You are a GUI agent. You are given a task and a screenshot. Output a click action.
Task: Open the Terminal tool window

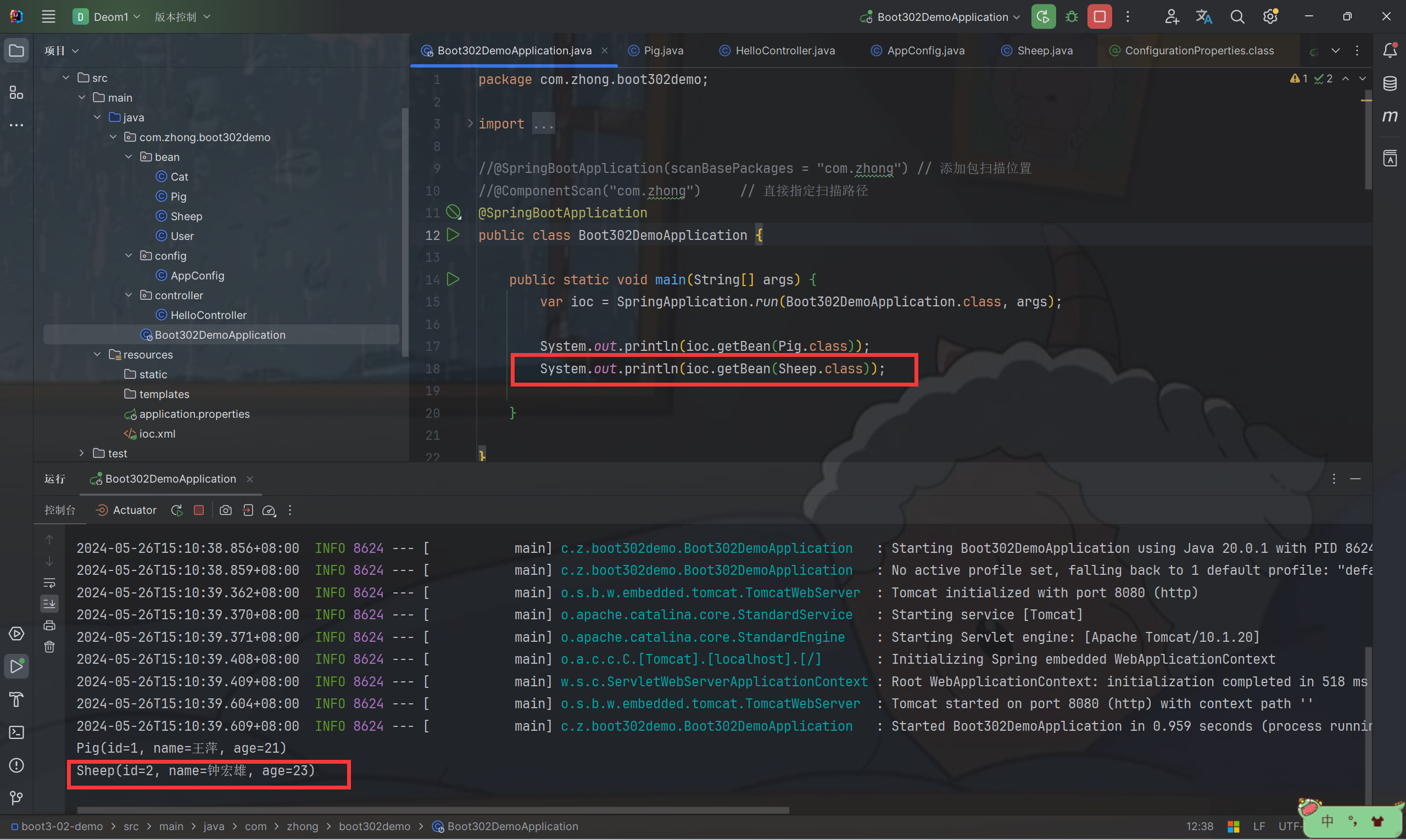click(16, 732)
